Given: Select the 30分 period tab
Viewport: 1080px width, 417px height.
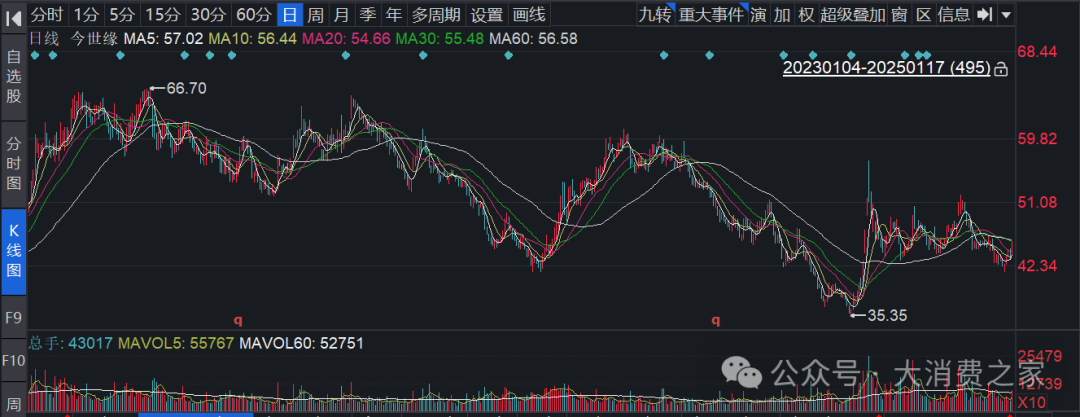Looking at the screenshot, I should 208,14.
